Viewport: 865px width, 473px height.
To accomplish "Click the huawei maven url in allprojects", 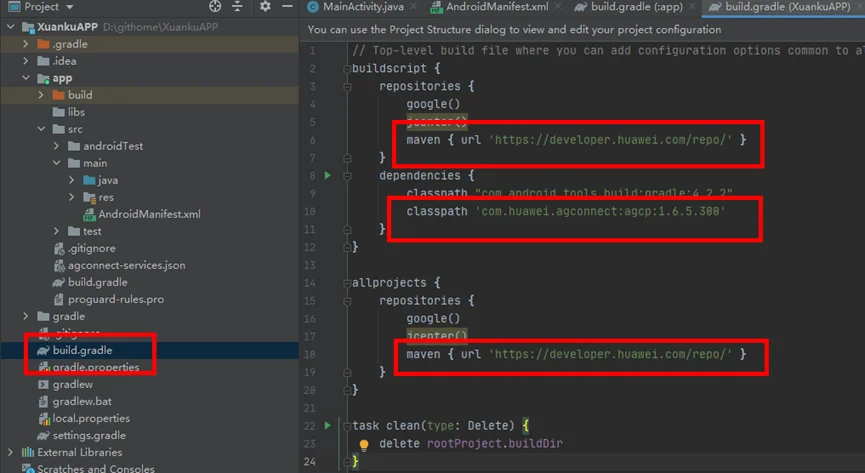I will [610, 354].
